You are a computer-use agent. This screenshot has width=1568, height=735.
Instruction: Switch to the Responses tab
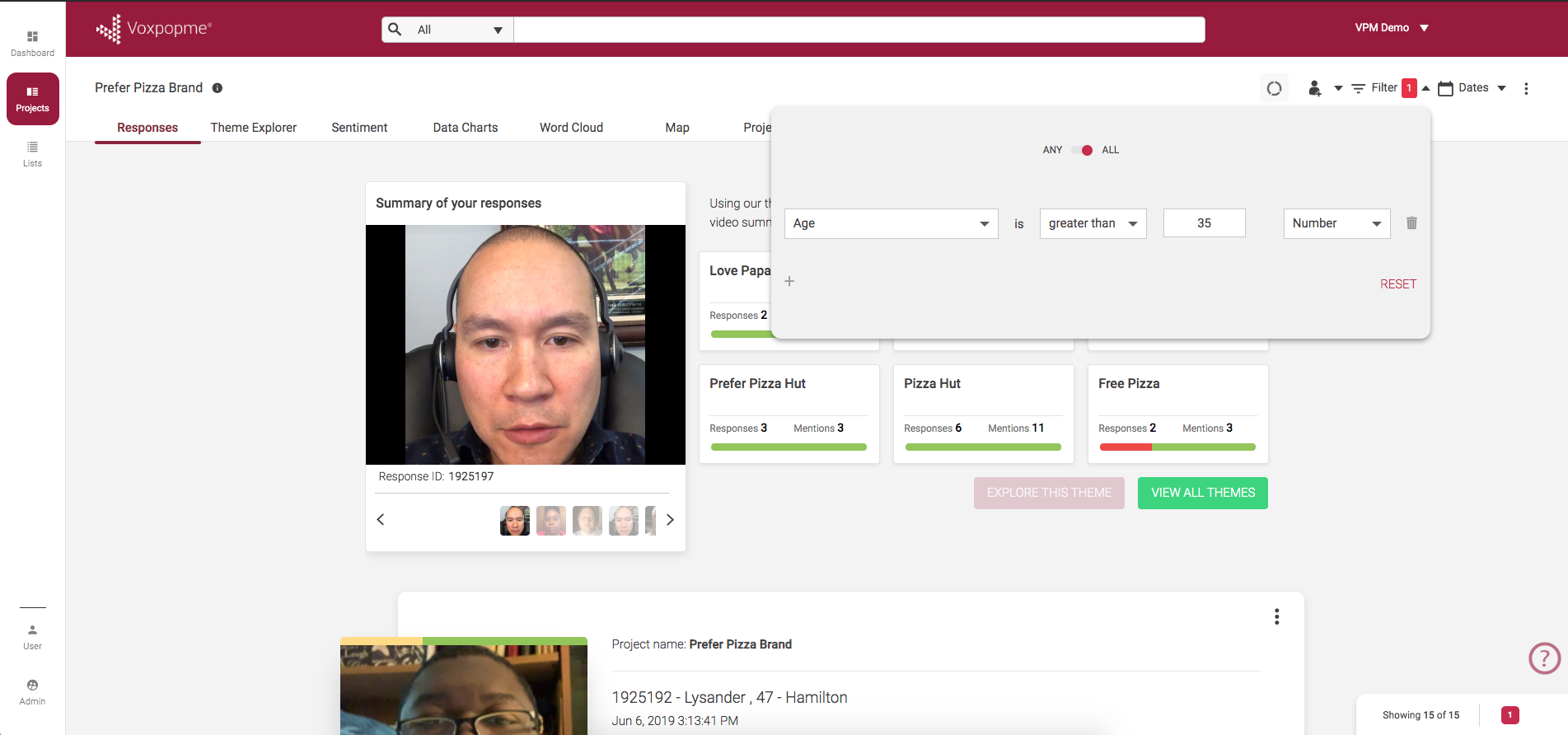point(147,128)
